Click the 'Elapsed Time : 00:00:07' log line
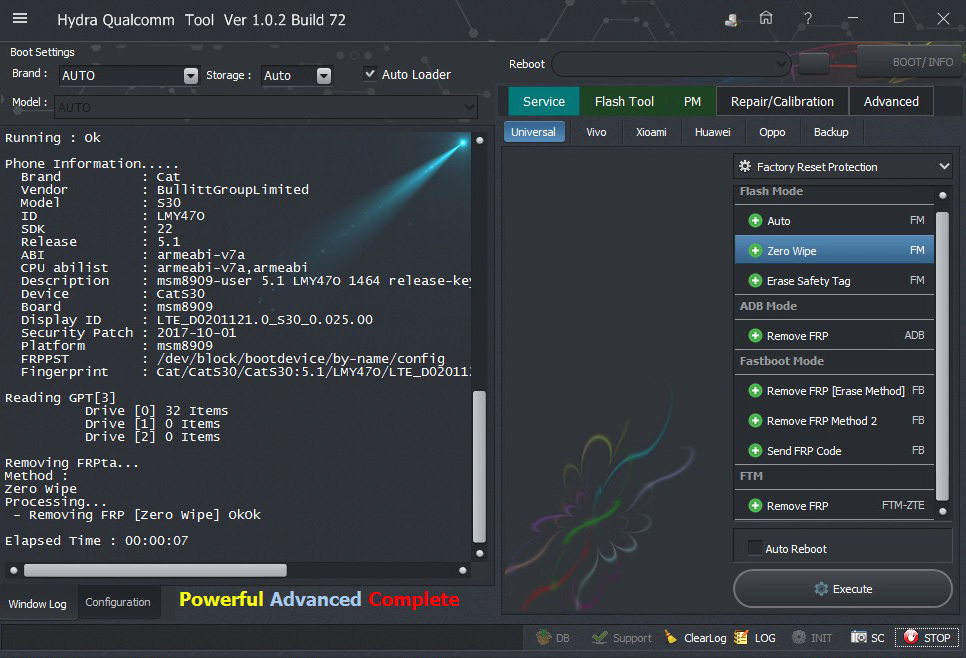Screen dimensions: 966x658 97,541
